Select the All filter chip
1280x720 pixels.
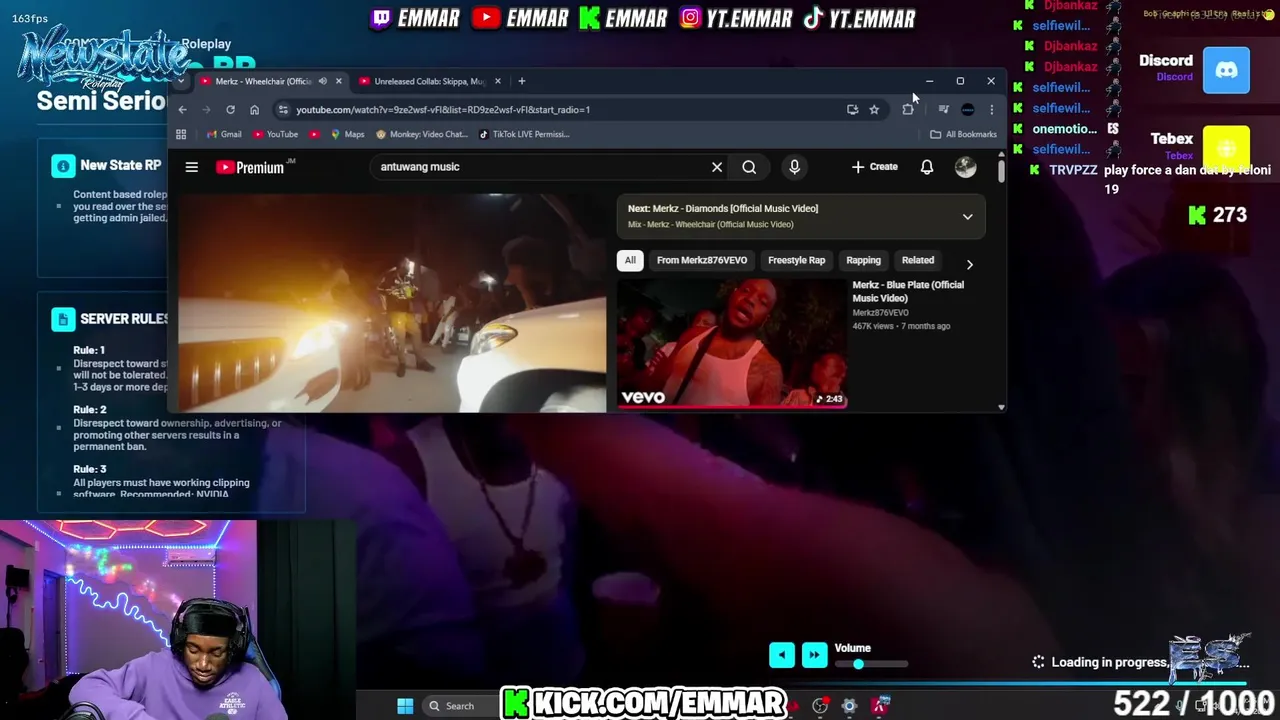click(630, 260)
